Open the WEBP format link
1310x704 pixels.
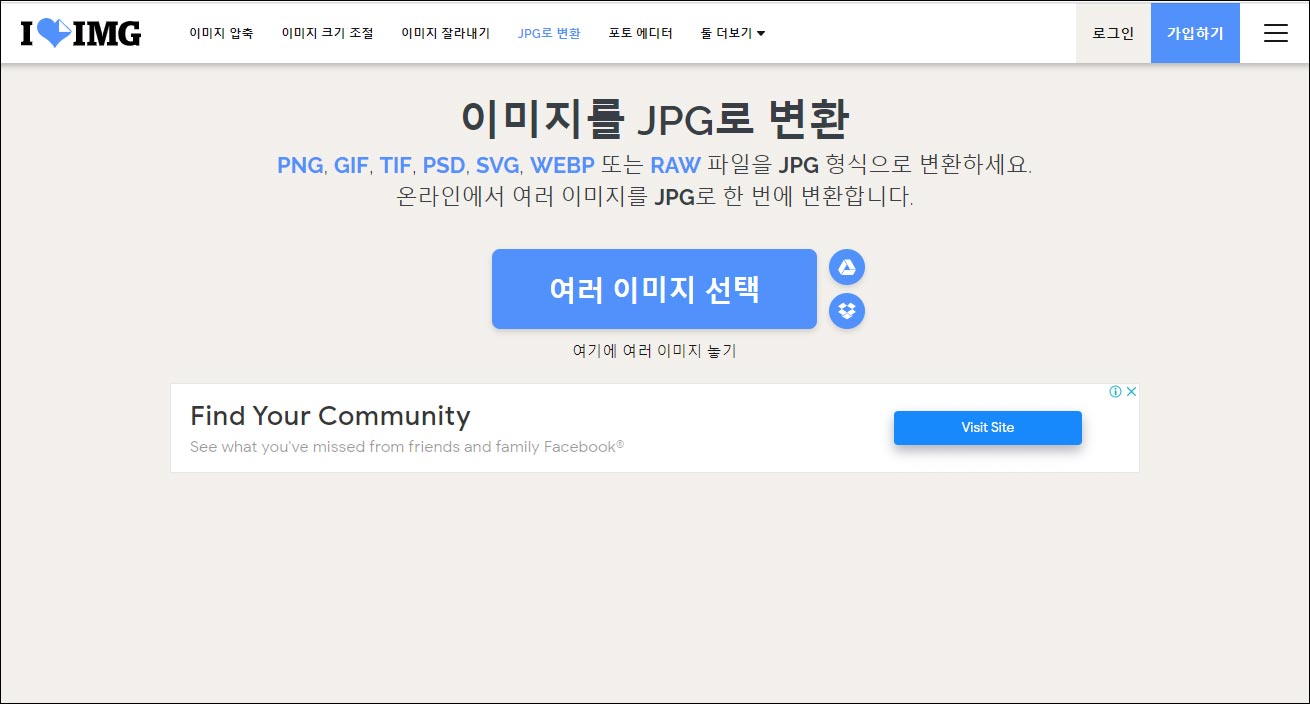pos(562,165)
